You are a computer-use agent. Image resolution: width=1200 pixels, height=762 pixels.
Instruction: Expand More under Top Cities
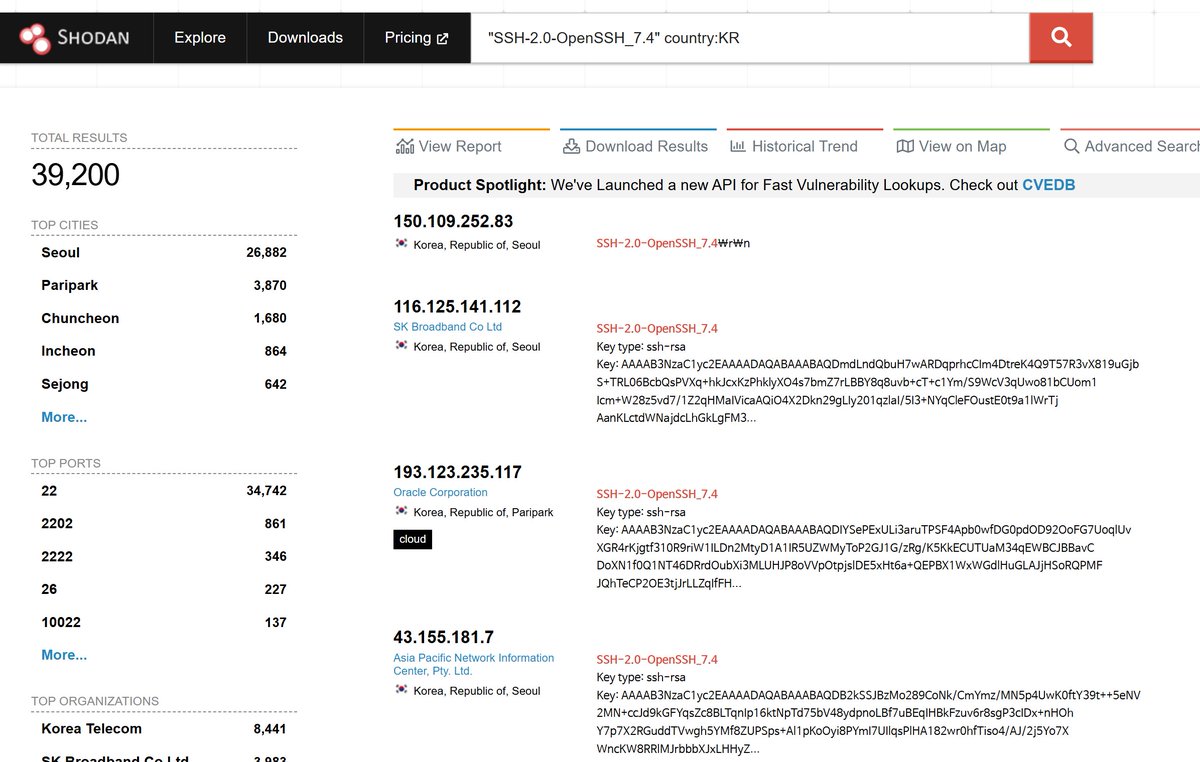64,417
